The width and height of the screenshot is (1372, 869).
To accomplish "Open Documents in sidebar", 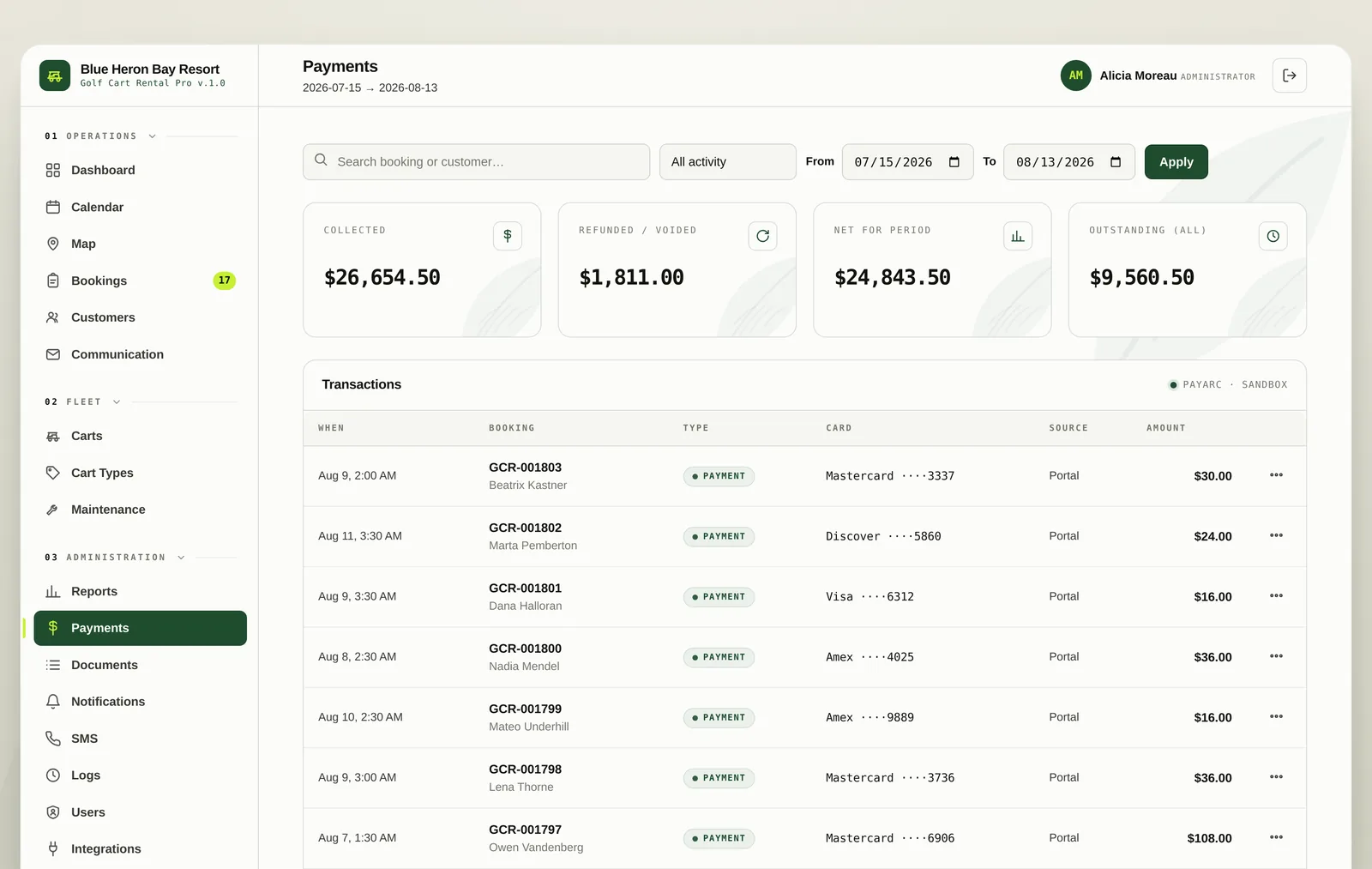I will (140, 665).
